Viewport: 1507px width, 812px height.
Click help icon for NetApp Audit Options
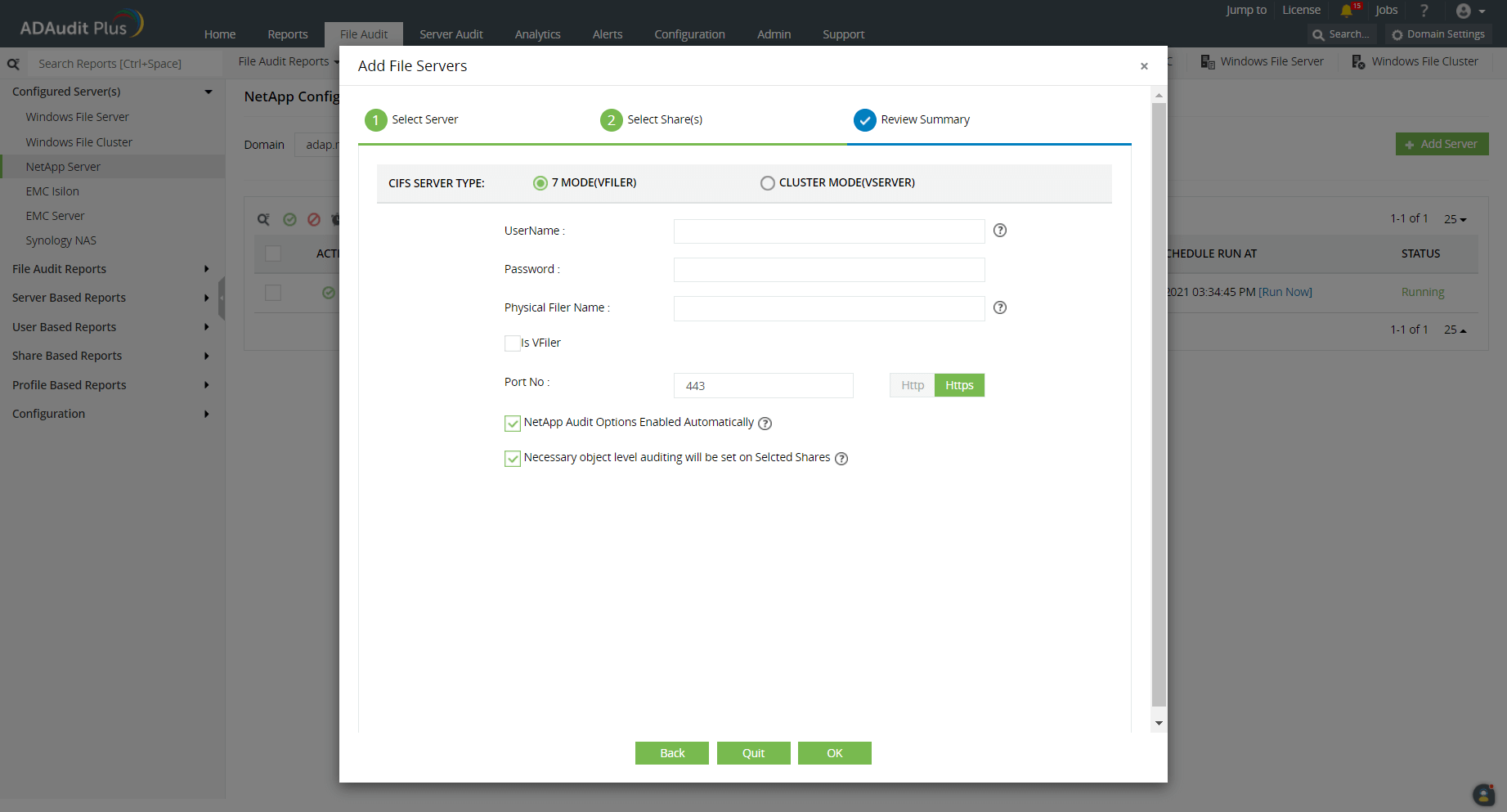click(x=765, y=424)
